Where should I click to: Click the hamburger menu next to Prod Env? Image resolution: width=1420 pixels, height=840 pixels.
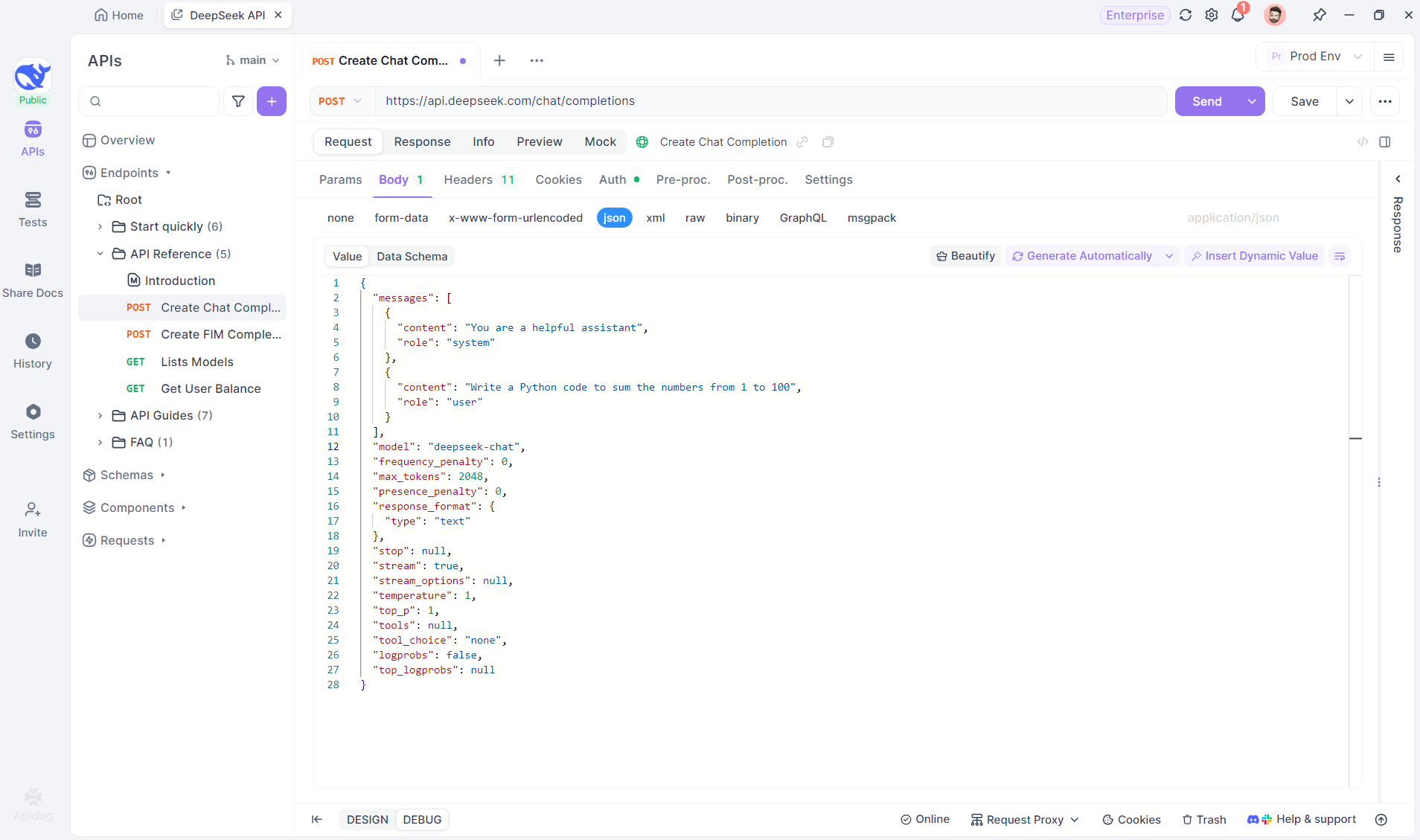click(x=1389, y=57)
